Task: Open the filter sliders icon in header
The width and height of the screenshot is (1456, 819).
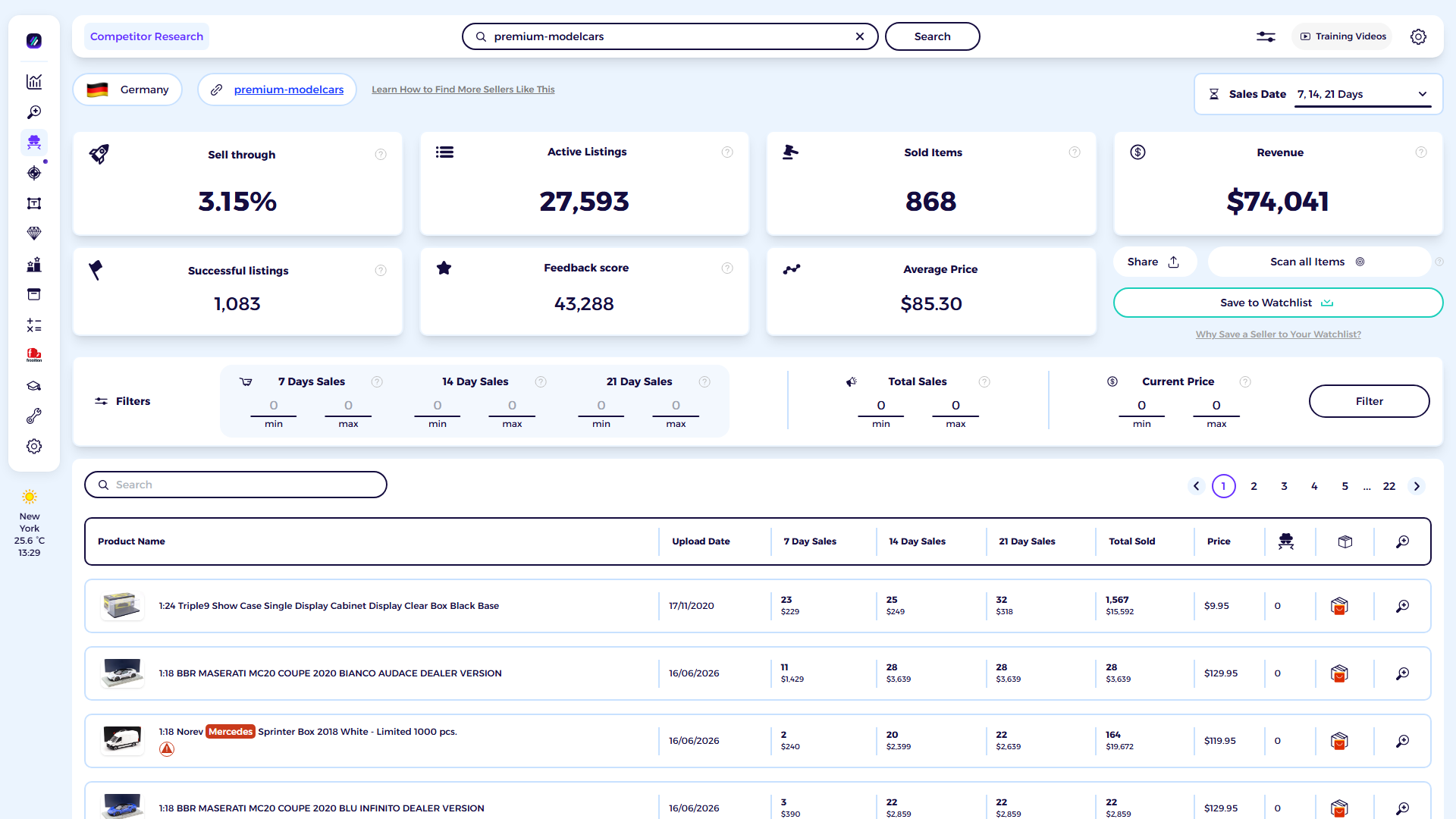Action: pos(1266,36)
